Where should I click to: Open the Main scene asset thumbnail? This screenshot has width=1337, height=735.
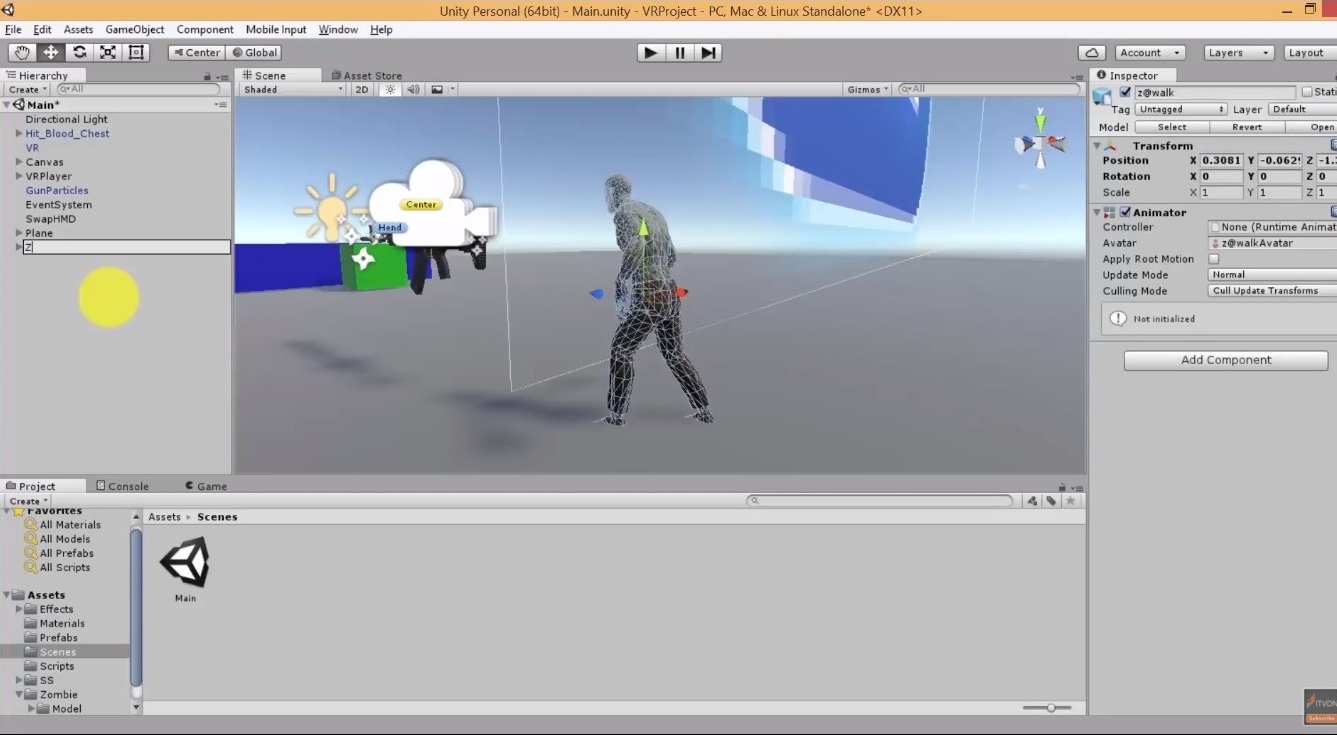pyautogui.click(x=185, y=564)
